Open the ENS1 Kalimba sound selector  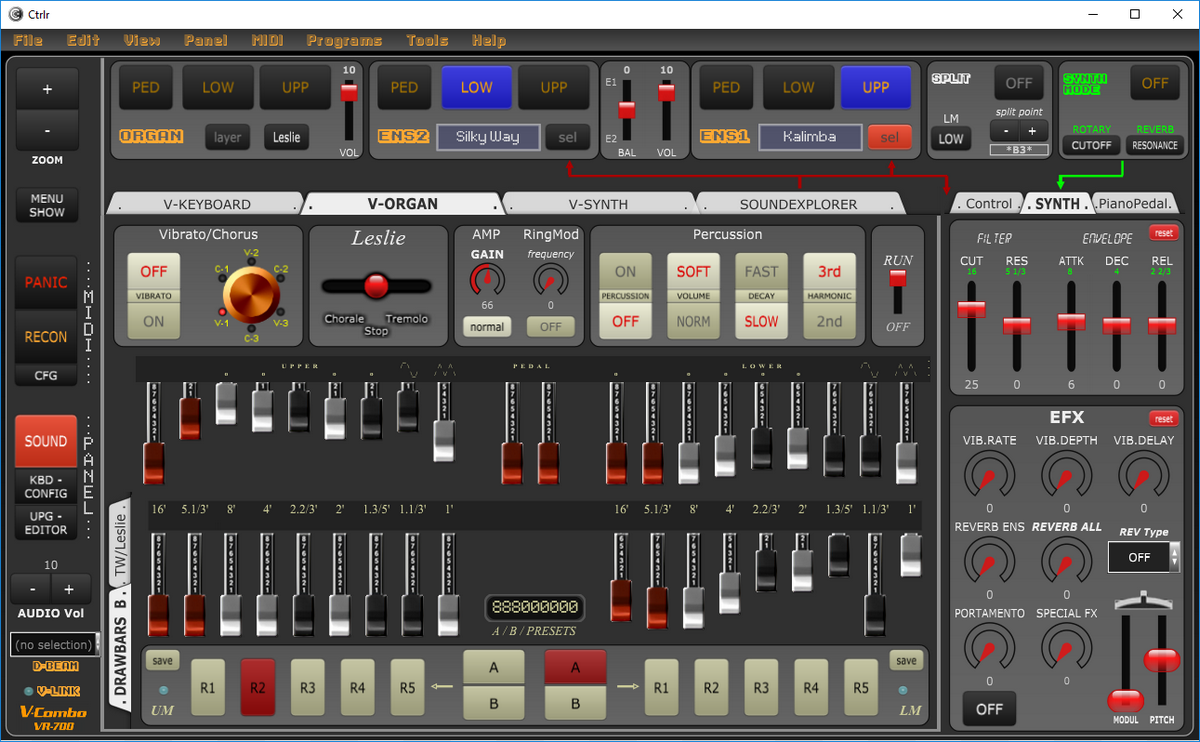[x=809, y=137]
